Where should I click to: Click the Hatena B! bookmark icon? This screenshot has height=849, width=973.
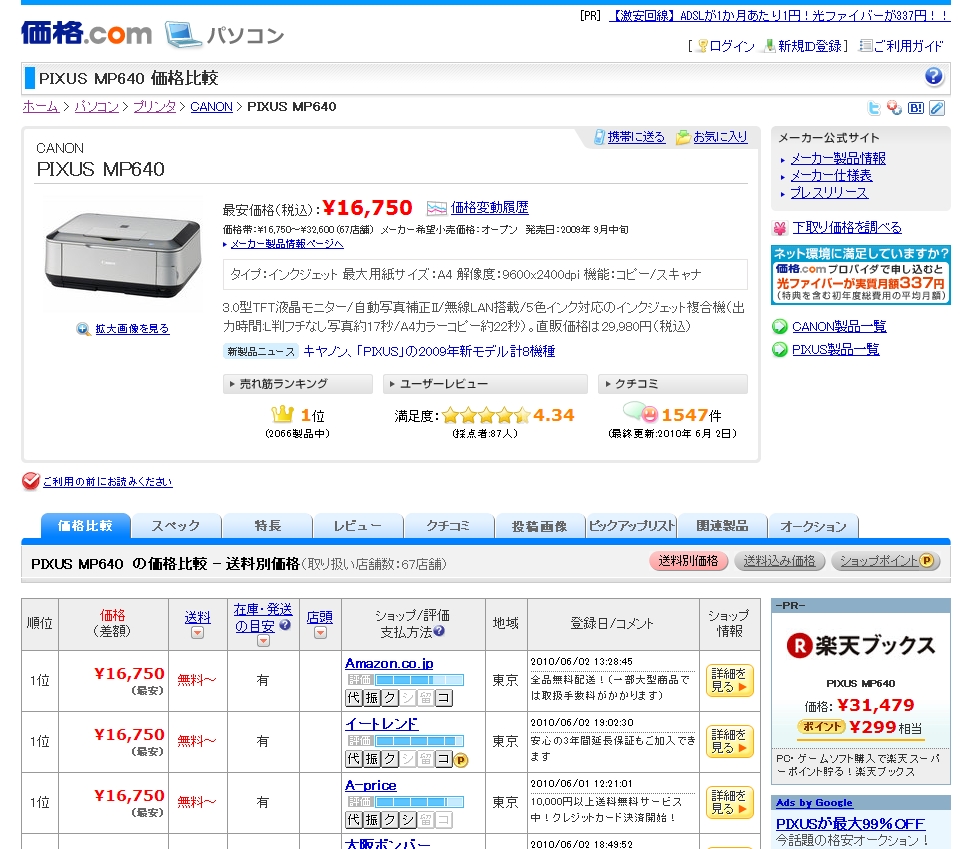[x=916, y=108]
